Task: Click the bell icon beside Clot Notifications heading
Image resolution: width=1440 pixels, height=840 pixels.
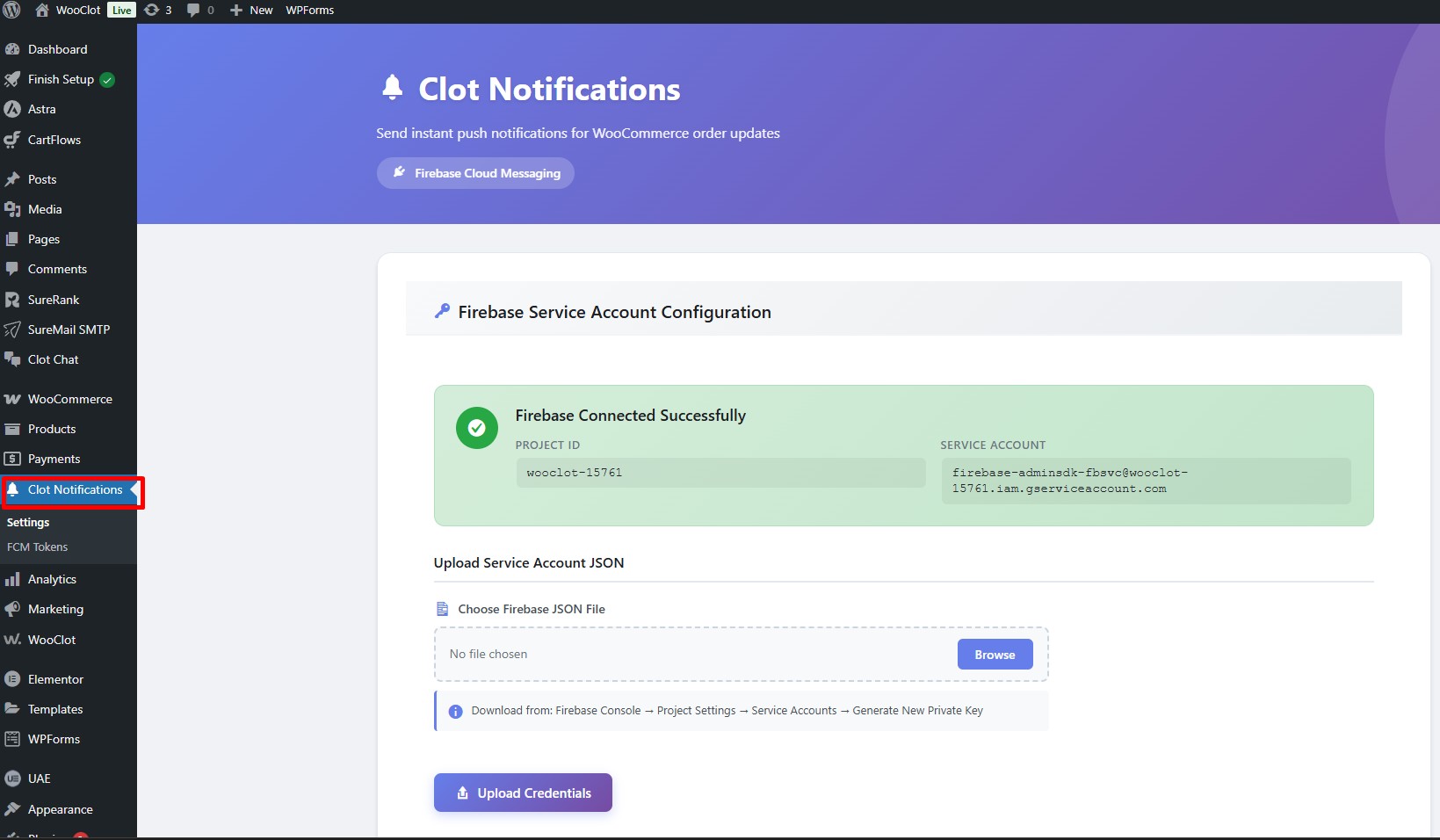Action: click(393, 87)
